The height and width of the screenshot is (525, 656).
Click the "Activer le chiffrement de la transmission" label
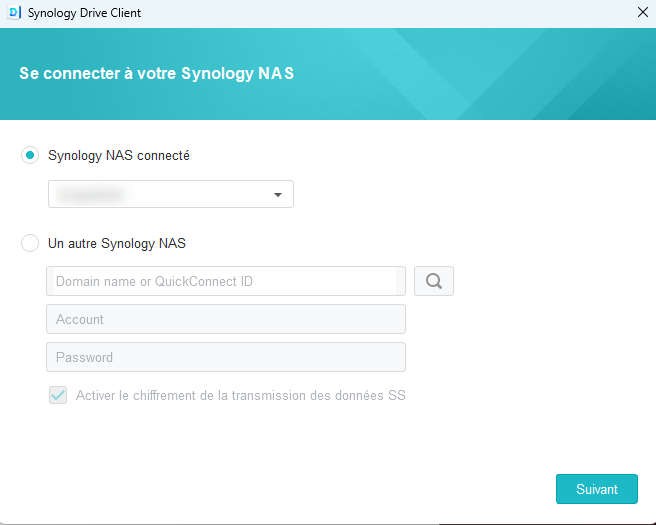coord(240,395)
